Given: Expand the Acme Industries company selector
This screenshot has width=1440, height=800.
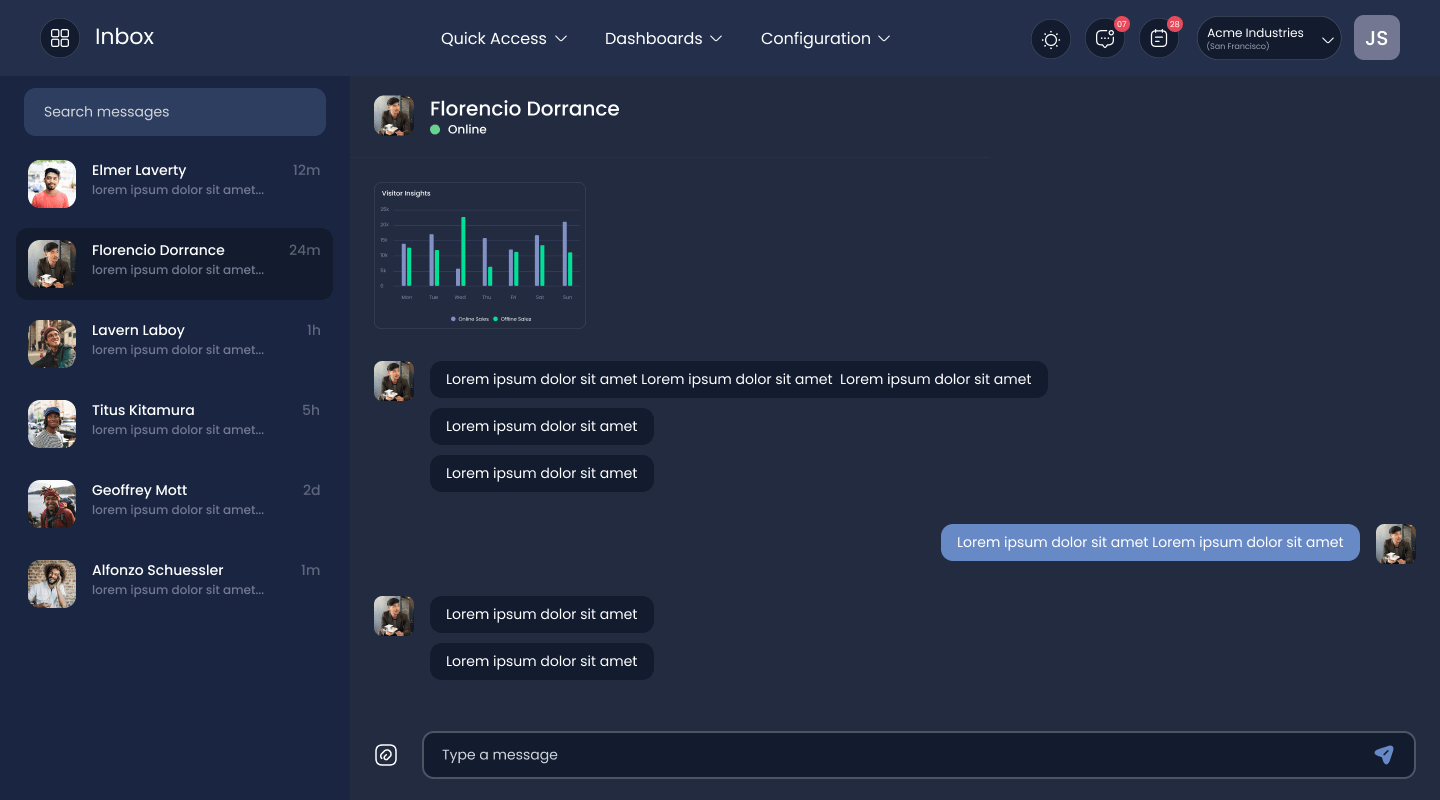Looking at the screenshot, I should pos(1269,38).
